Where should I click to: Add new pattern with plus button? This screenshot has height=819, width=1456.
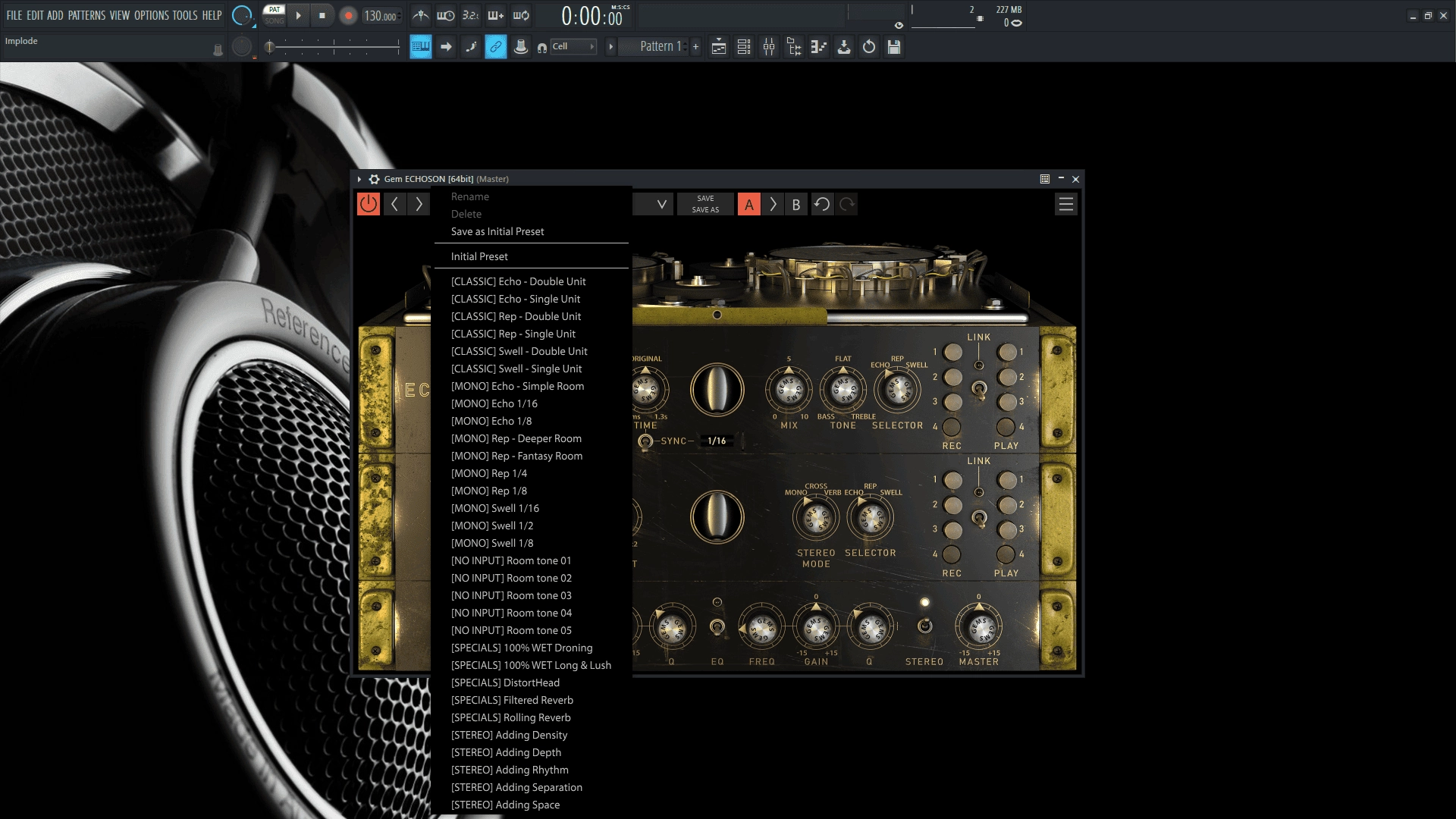(695, 47)
